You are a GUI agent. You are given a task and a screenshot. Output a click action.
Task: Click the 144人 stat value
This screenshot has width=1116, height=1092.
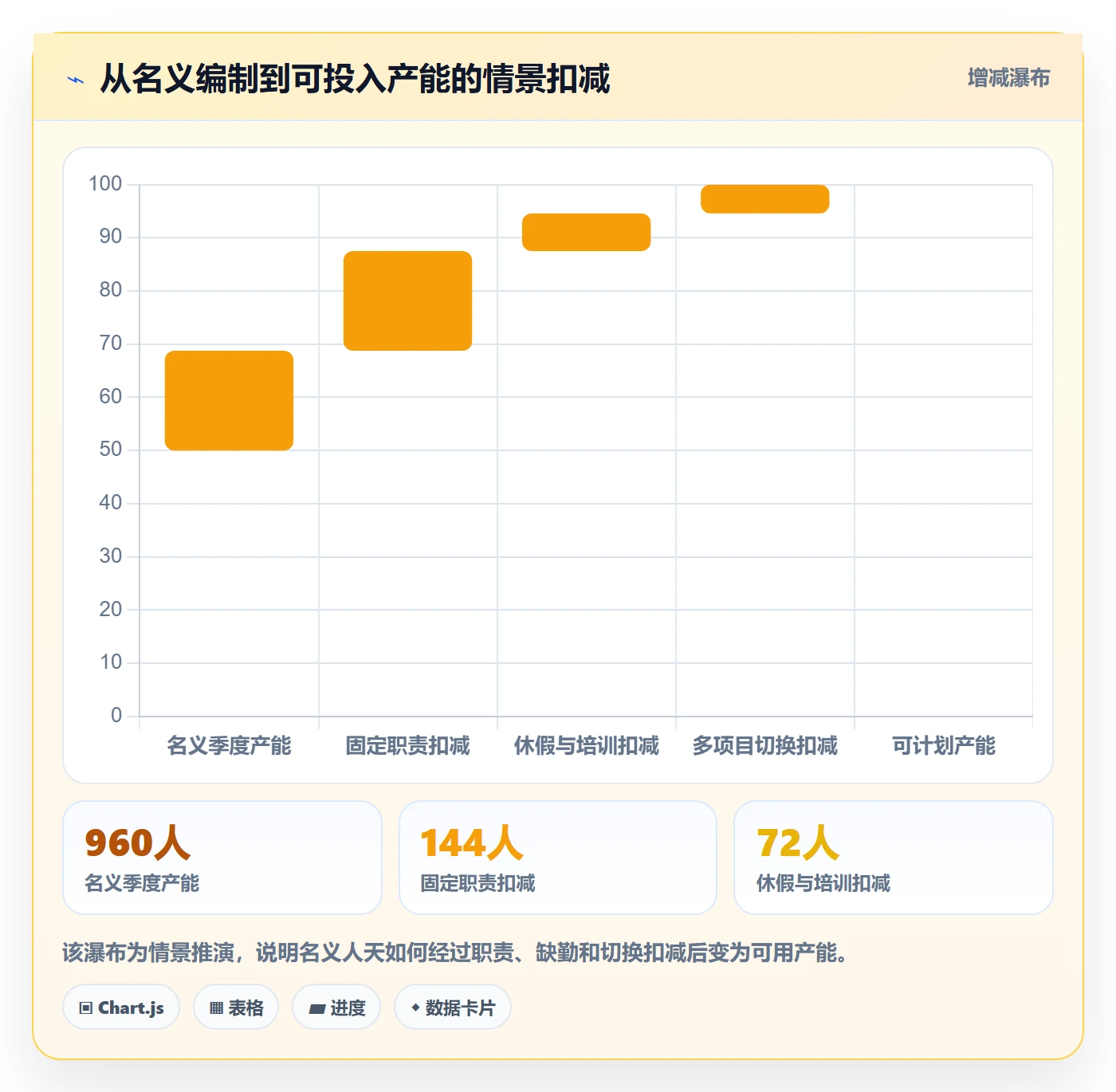click(472, 843)
